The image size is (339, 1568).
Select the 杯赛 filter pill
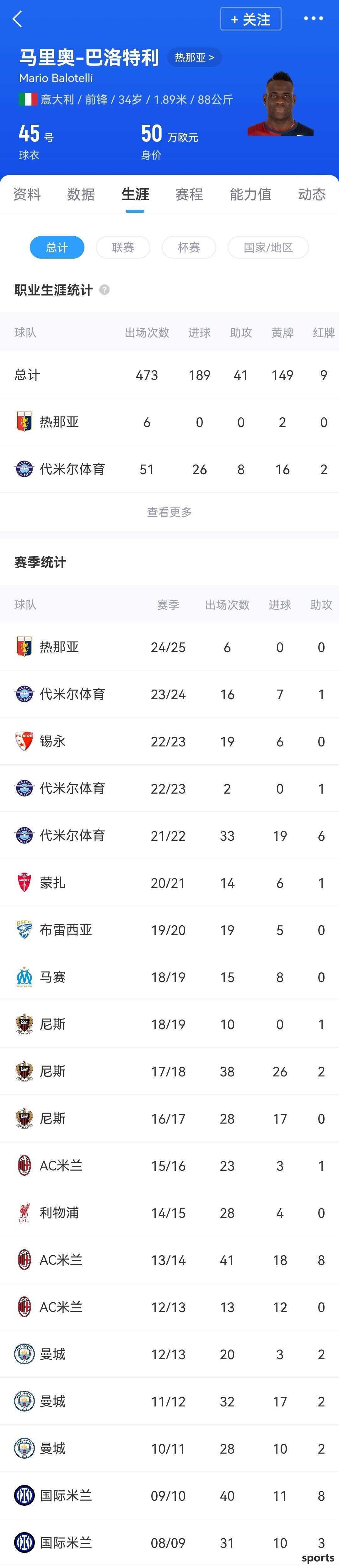(189, 248)
